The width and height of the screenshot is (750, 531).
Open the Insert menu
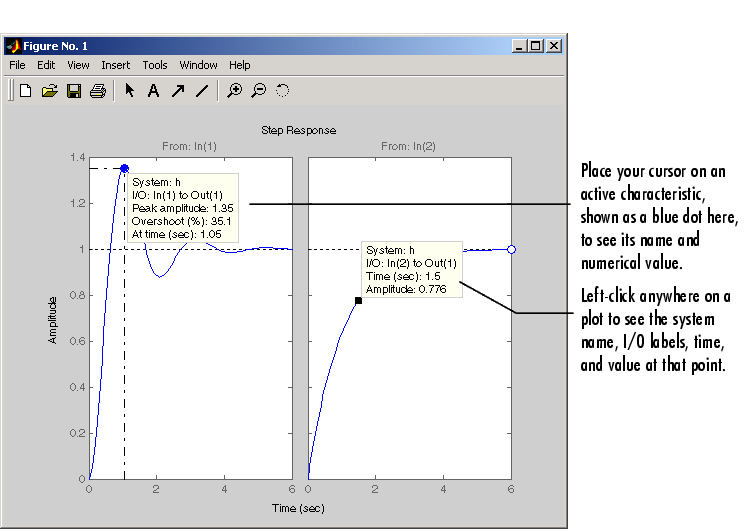(115, 65)
